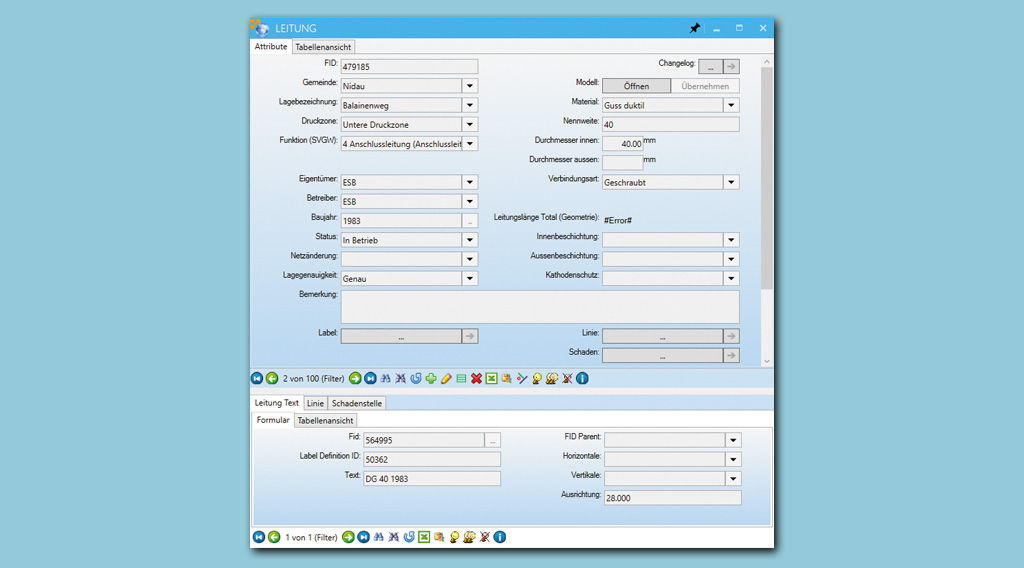This screenshot has height=568, width=1024.
Task: Click Excel export icon in '1 von 1' toolbar
Action: pos(424,537)
